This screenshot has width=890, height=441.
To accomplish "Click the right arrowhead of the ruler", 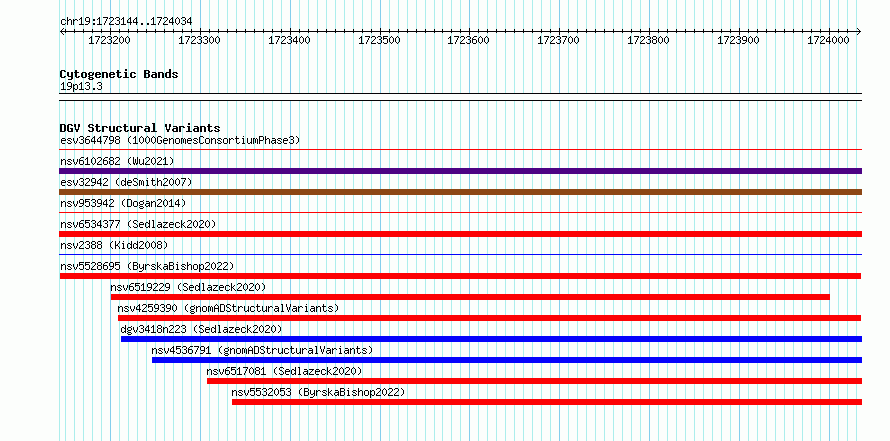I will 859,31.
